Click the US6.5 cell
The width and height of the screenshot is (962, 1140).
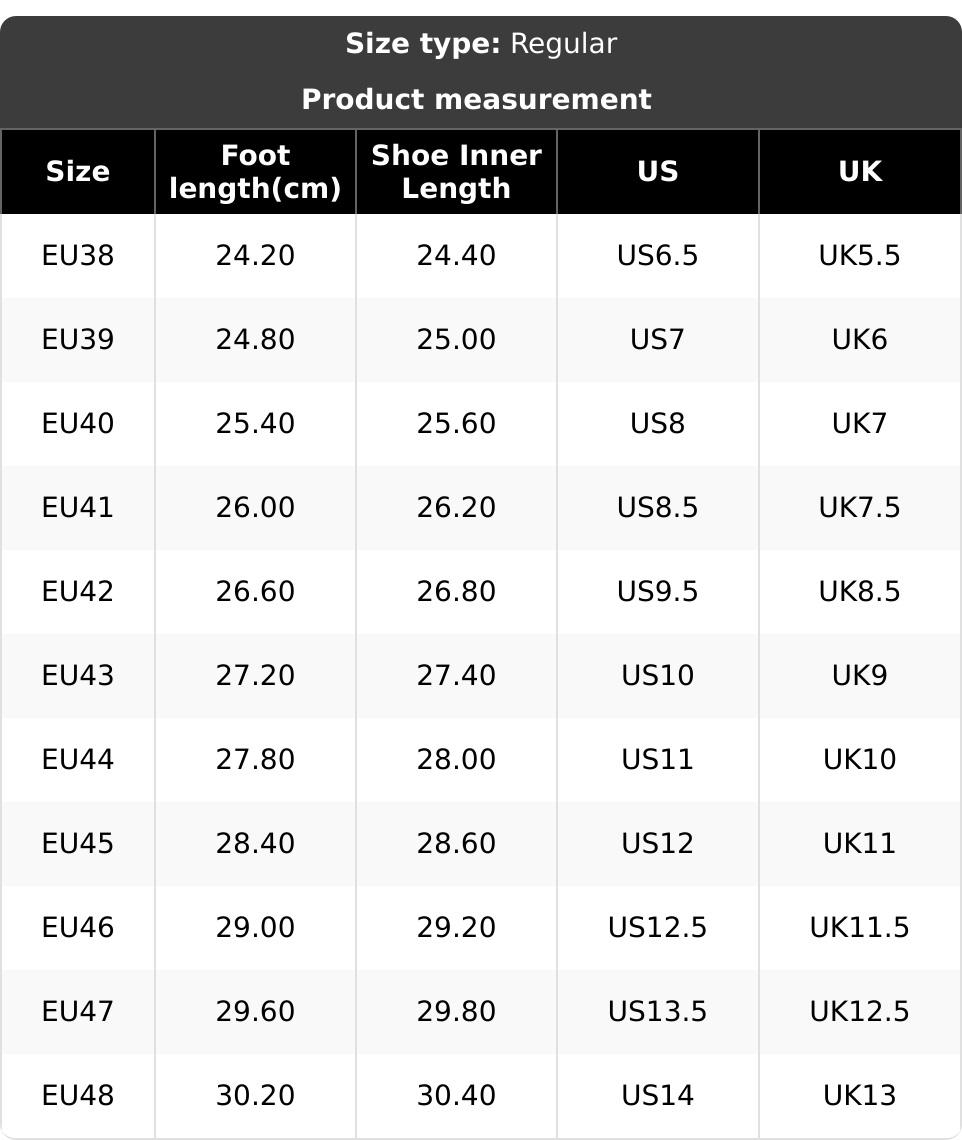657,256
